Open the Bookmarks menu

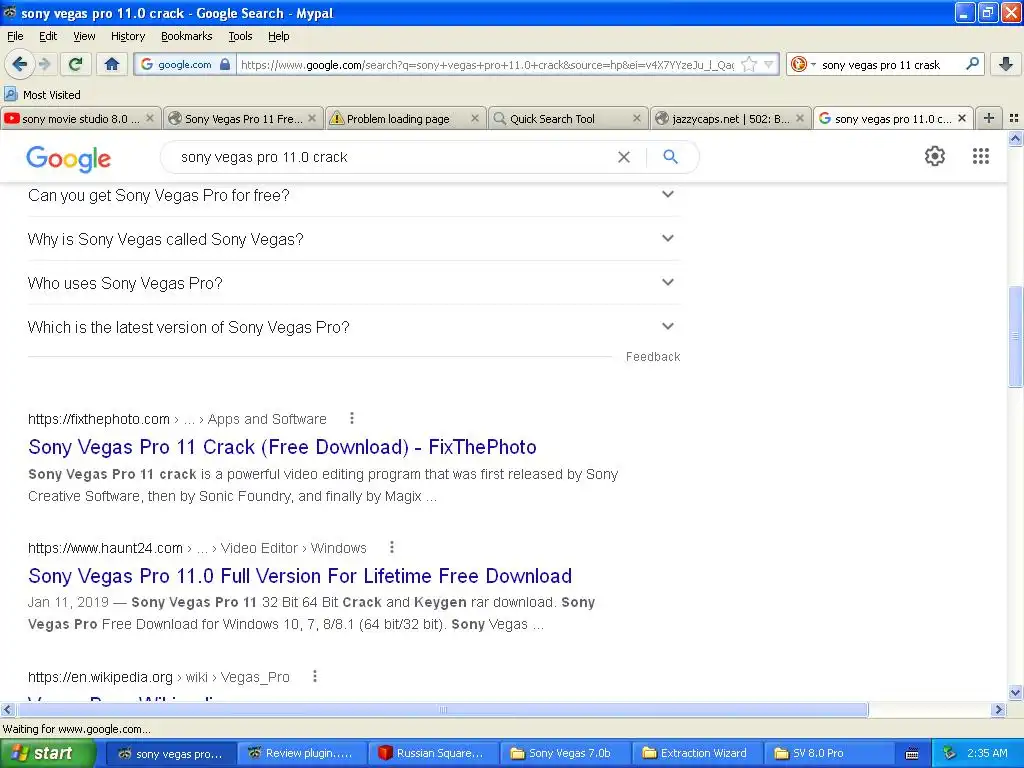pos(187,36)
